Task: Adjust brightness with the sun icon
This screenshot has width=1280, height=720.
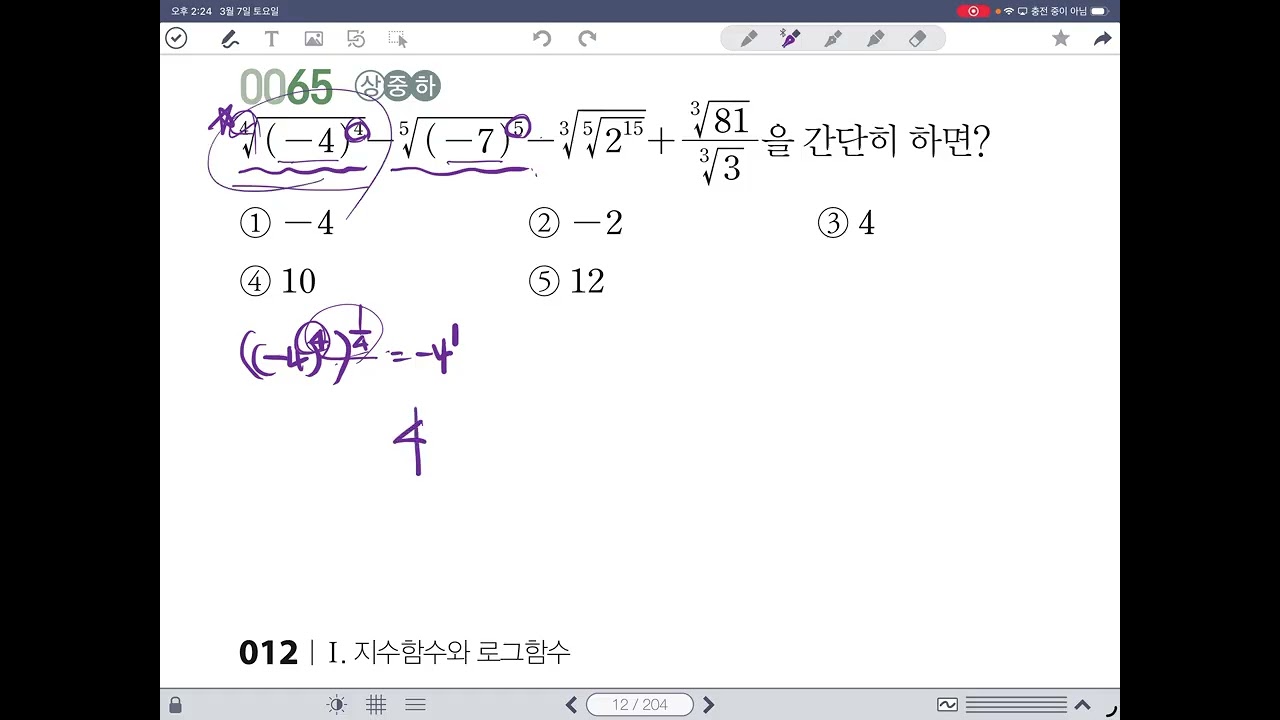Action: pos(337,705)
